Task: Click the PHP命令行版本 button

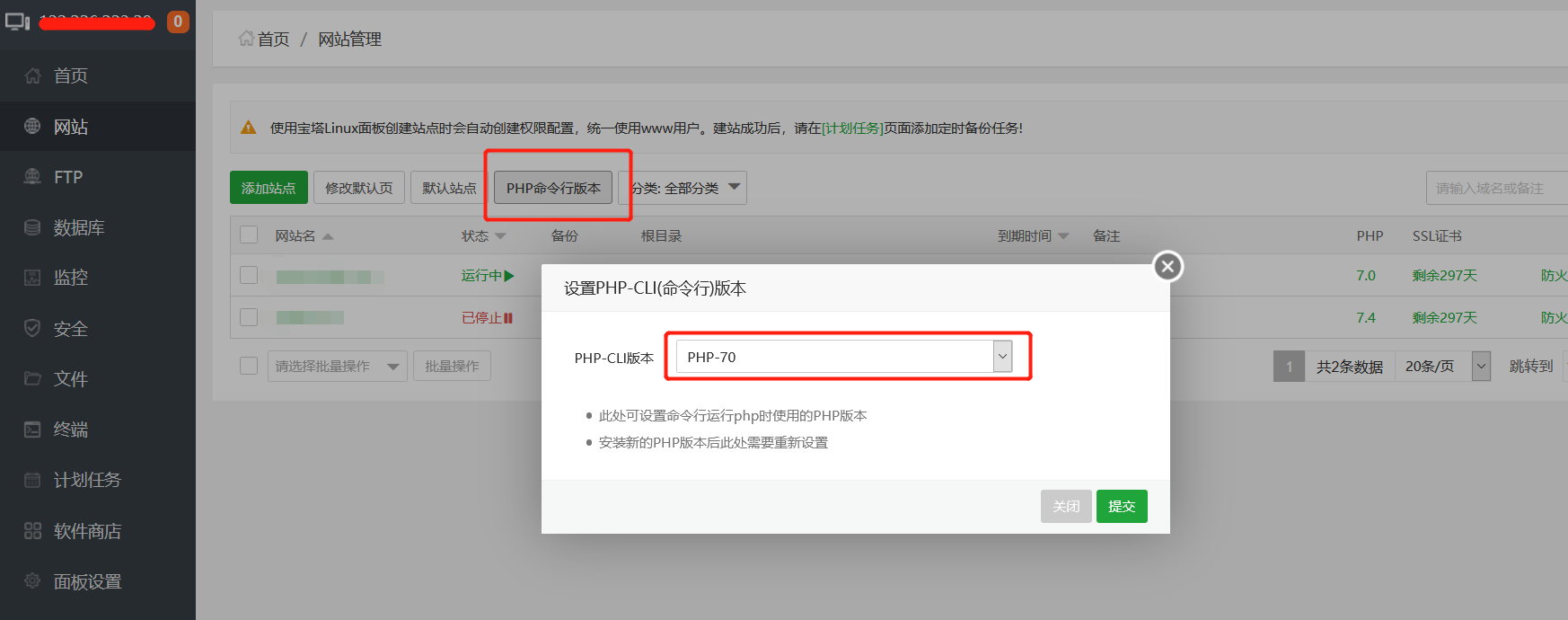Action: (x=553, y=188)
